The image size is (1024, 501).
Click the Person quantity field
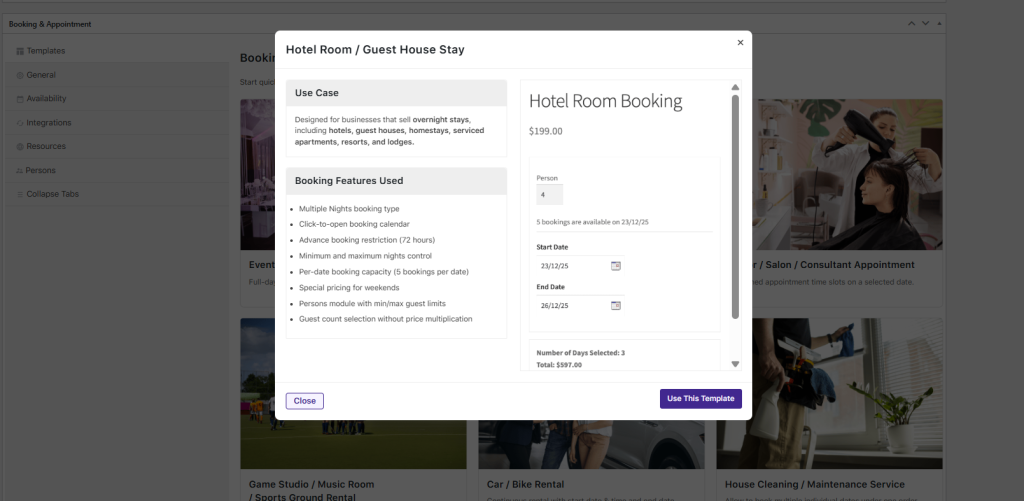(549, 195)
